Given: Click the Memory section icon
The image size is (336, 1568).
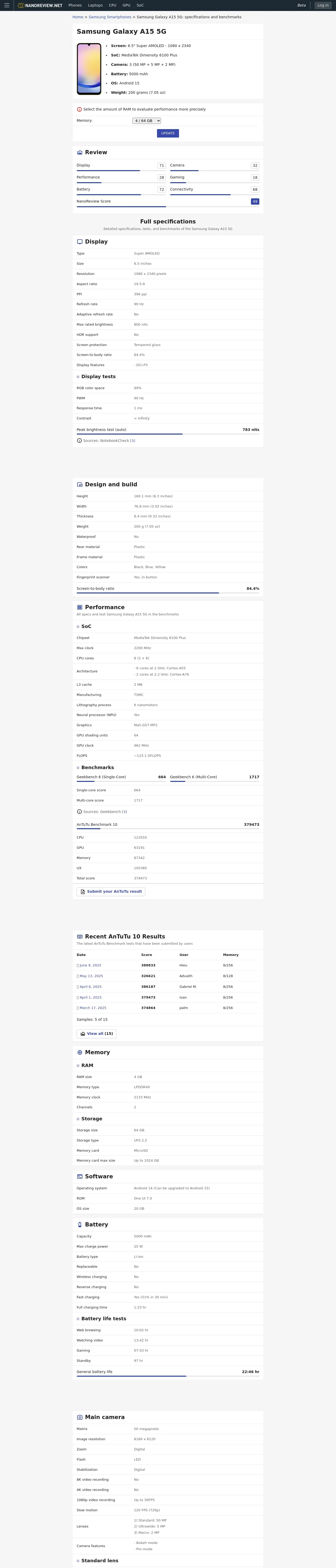Looking at the screenshot, I should [80, 1052].
